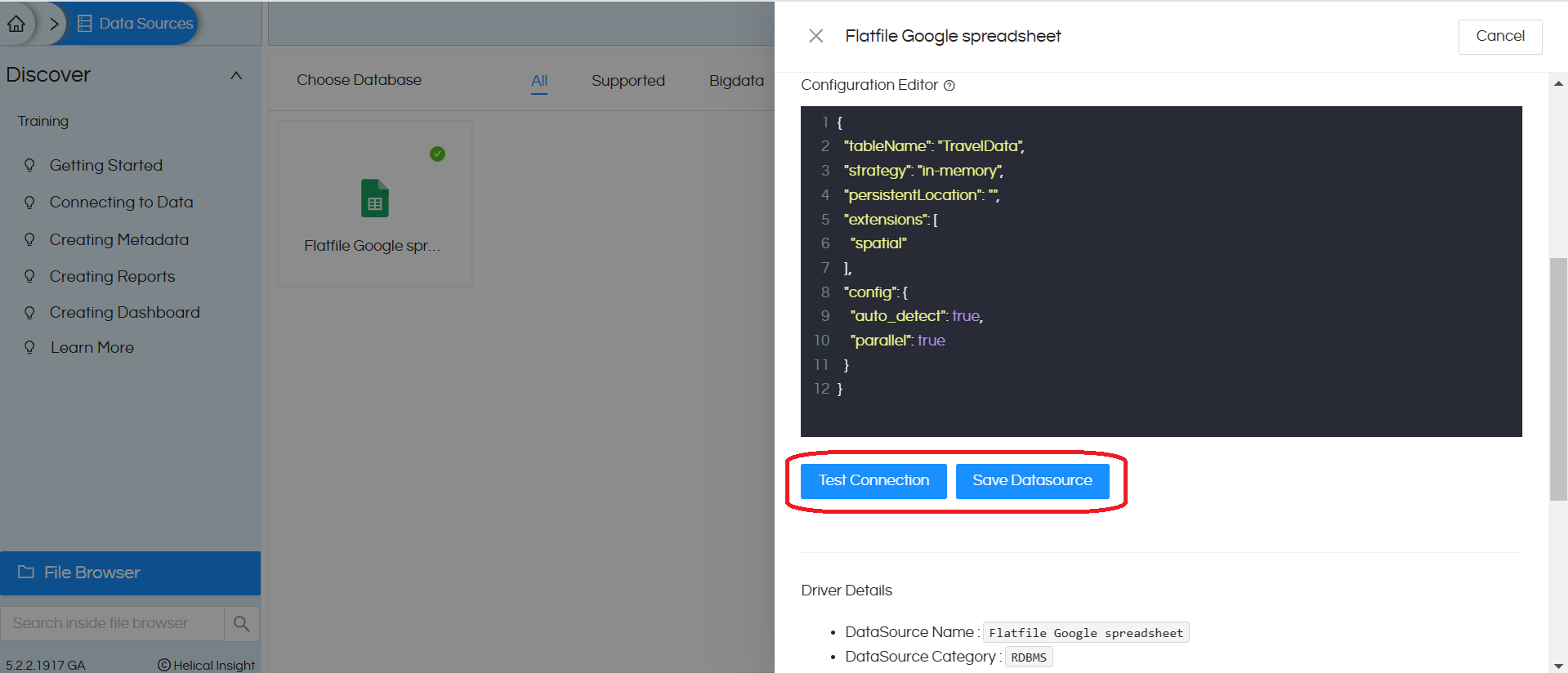Click lightbulb icon beside Creating Reports
This screenshot has height=673, width=1568.
(x=29, y=276)
